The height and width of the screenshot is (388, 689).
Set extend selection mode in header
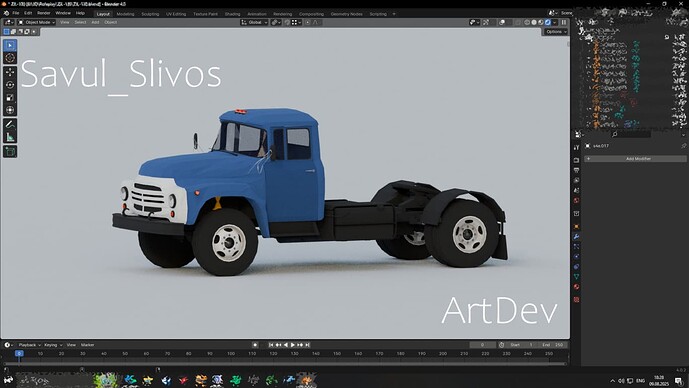(13, 32)
